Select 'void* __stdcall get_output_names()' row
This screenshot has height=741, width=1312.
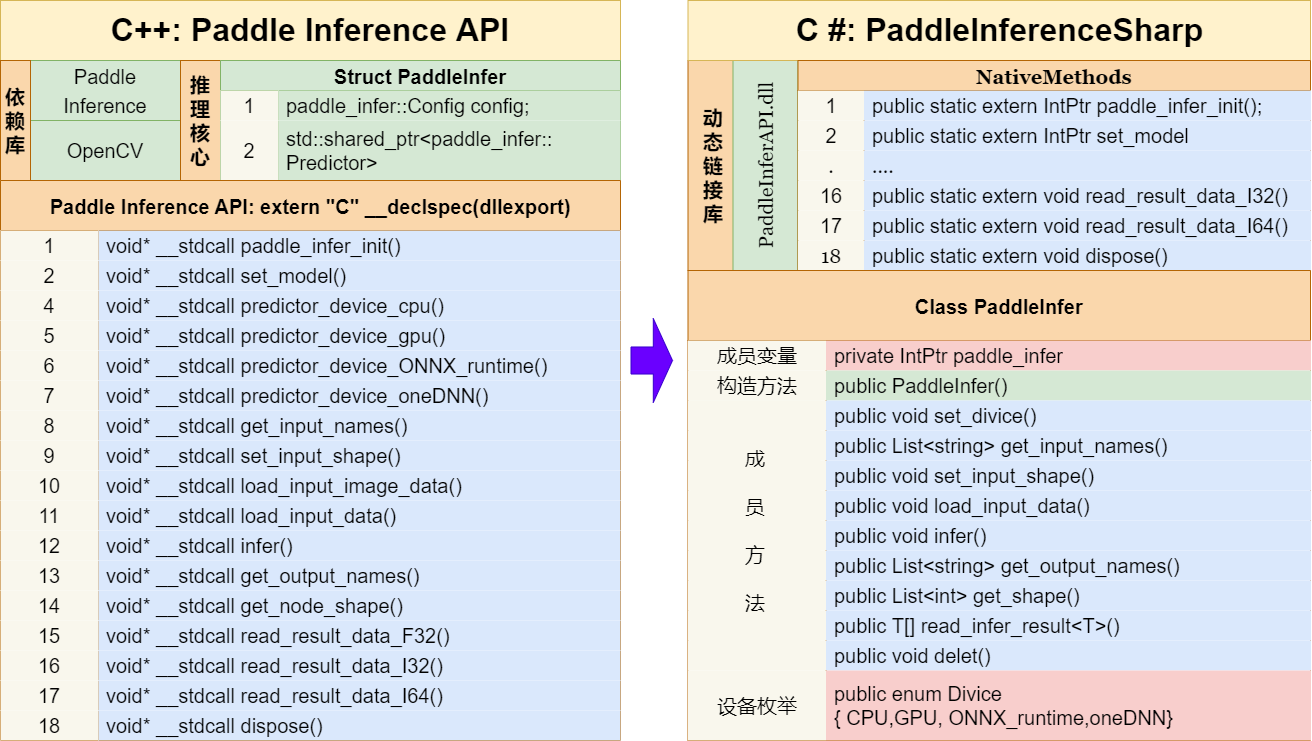[359, 576]
